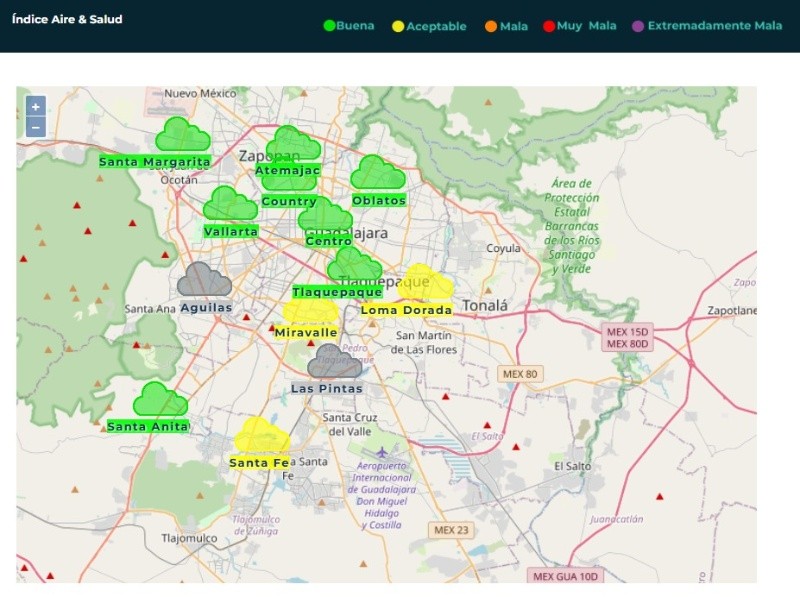Open the Oblatos air quality cloud
Viewport: 800px width, 597px height.
coord(377,173)
